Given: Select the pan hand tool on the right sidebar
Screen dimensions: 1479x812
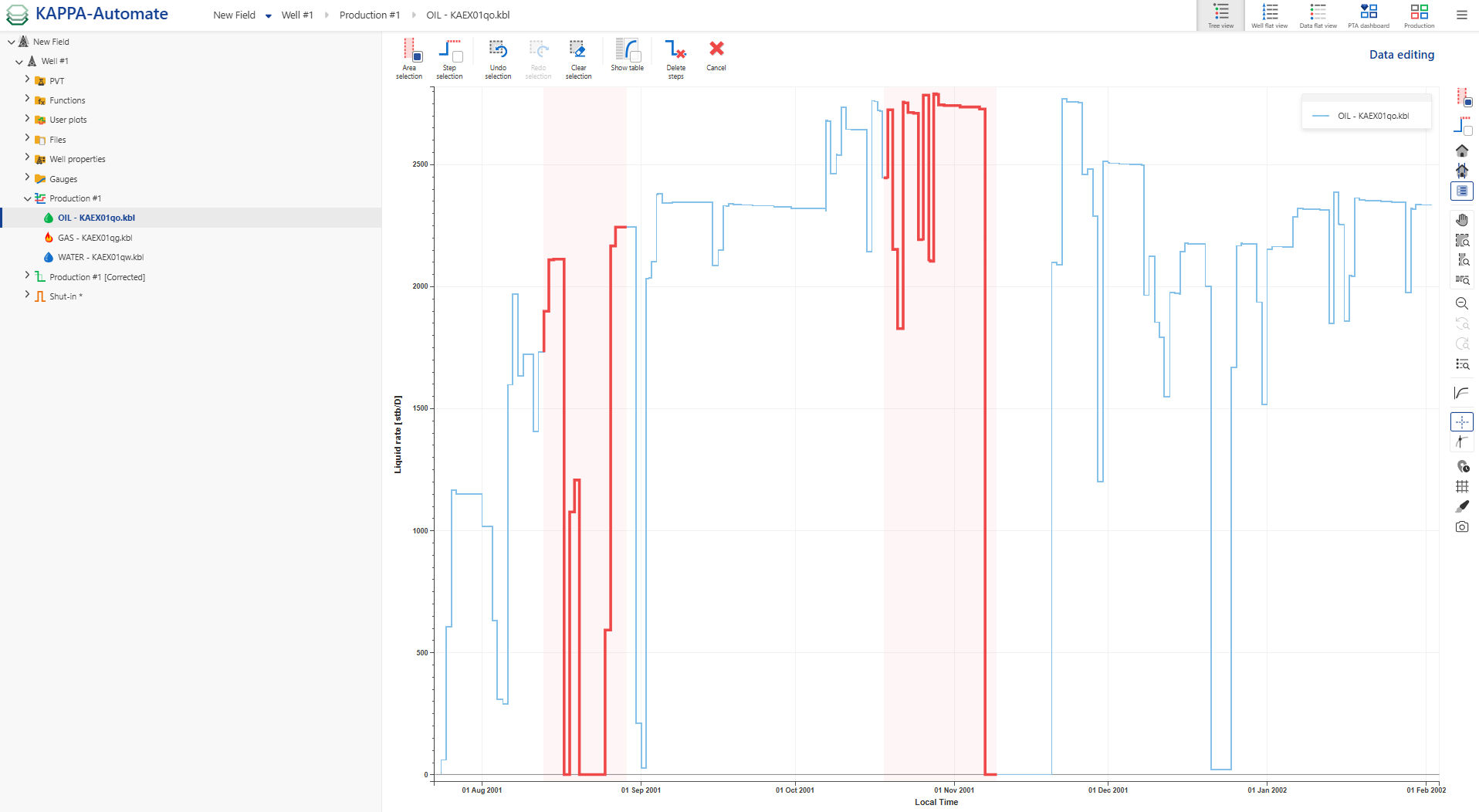Looking at the screenshot, I should (x=1462, y=220).
